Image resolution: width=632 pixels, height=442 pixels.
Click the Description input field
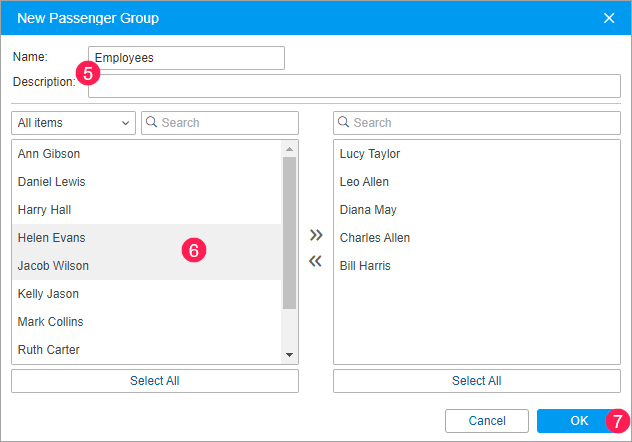pyautogui.click(x=354, y=86)
